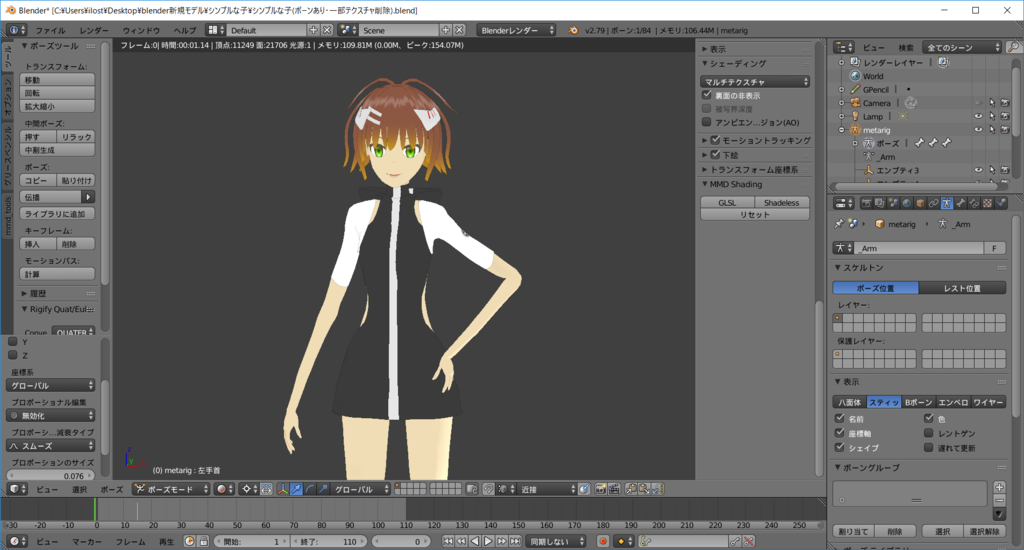Open the Blenderレンダー engine dropdown

coord(517,30)
